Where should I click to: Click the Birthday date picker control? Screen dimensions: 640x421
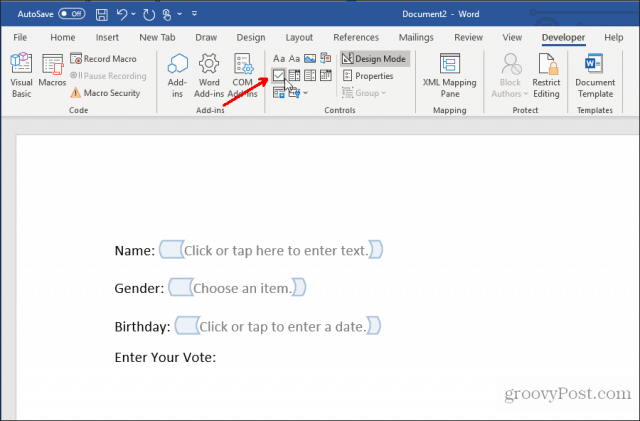pyautogui.click(x=278, y=326)
